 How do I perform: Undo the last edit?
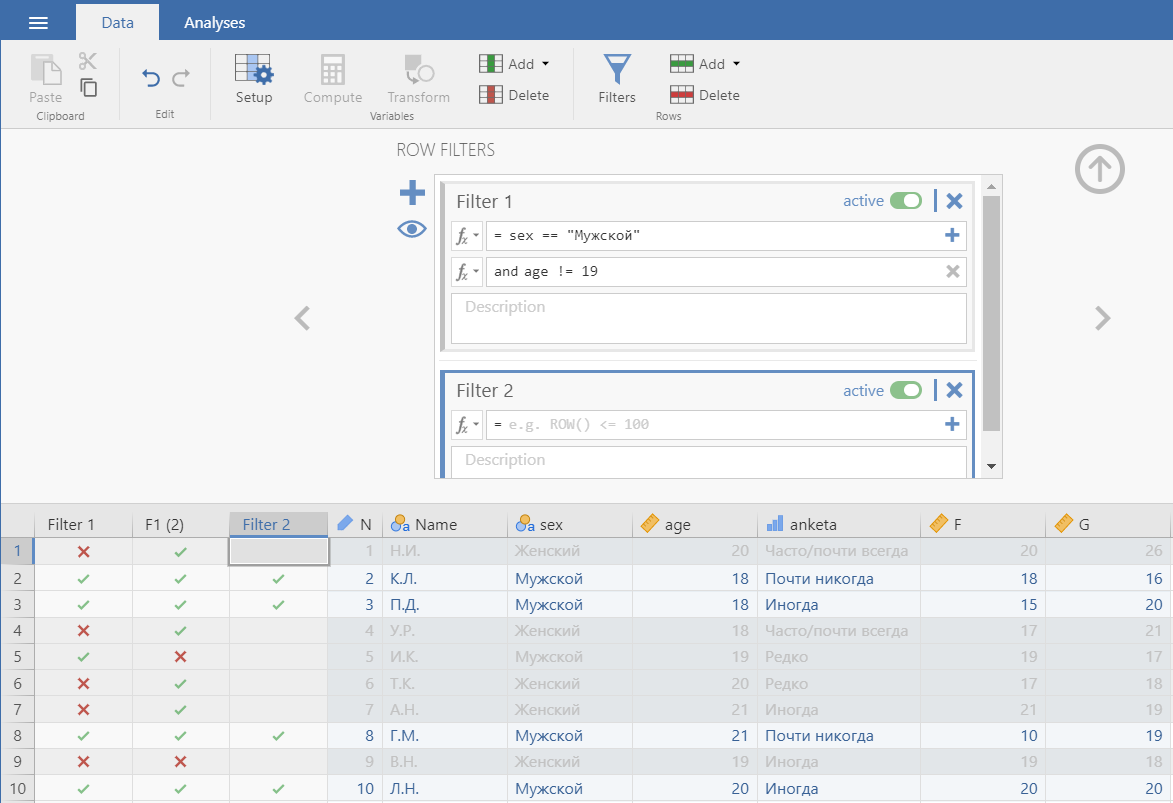[x=150, y=78]
